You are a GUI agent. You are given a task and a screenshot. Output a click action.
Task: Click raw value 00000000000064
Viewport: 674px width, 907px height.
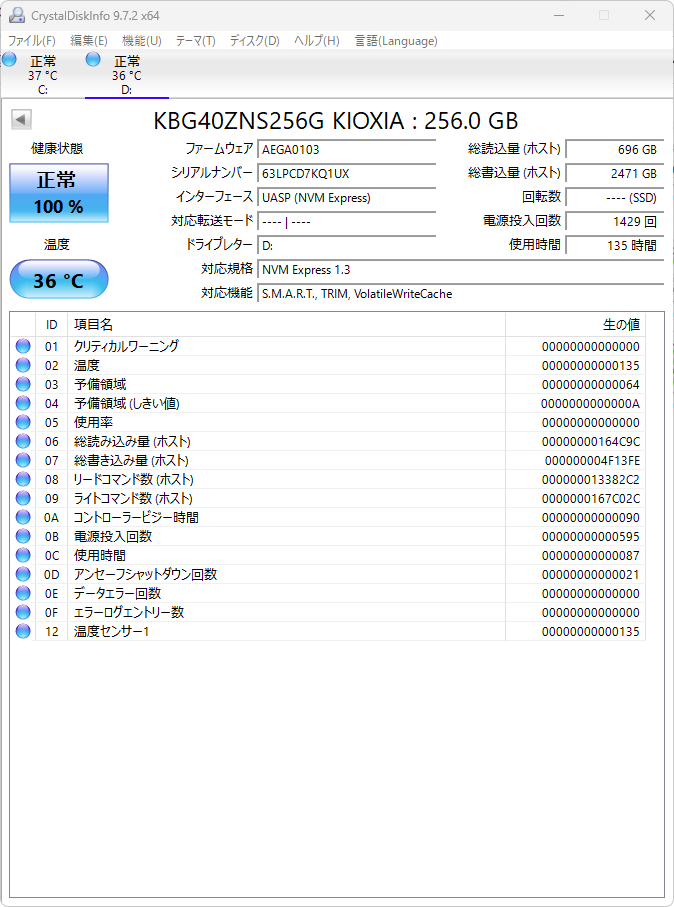click(591, 385)
